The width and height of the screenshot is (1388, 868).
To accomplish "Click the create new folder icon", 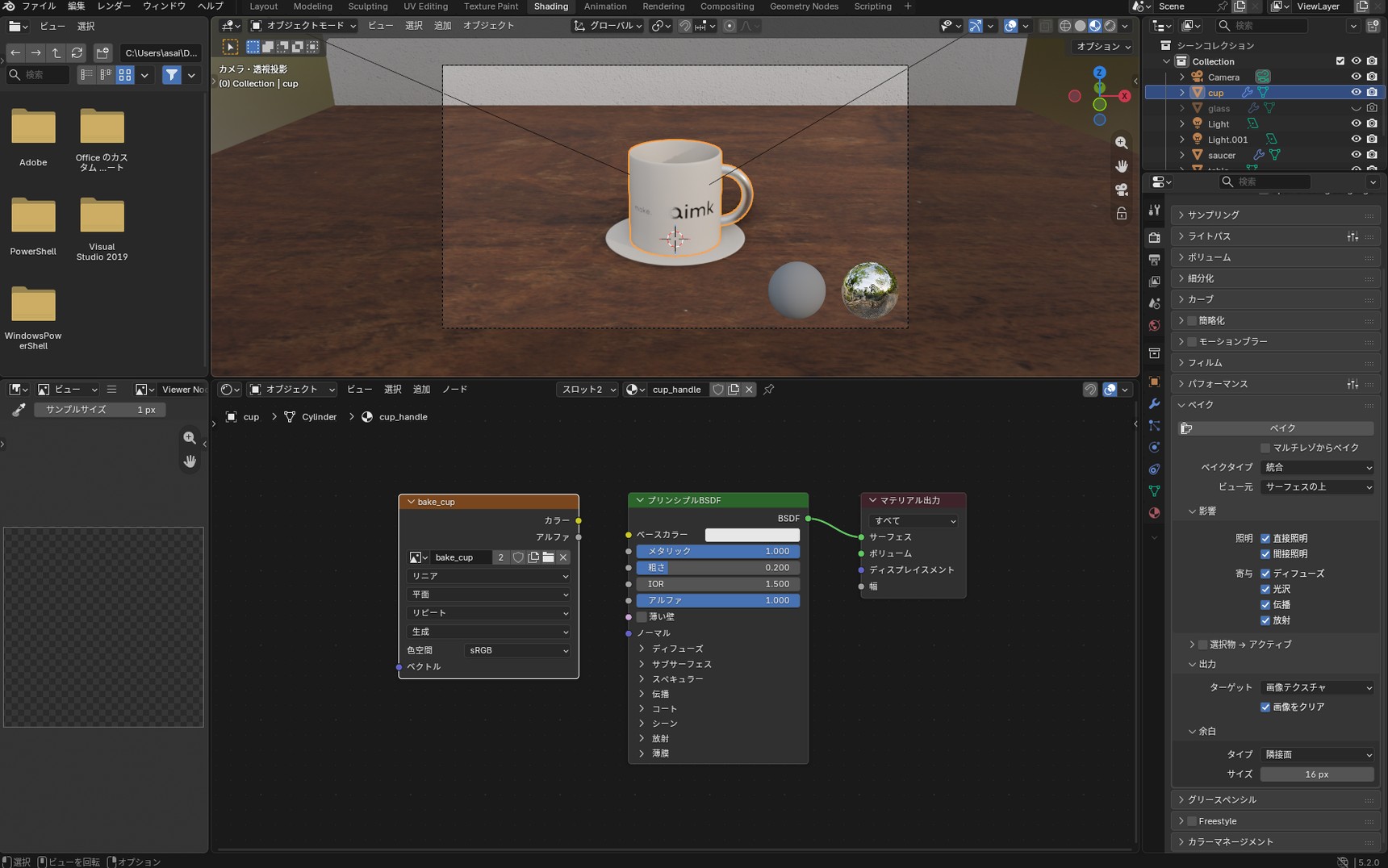I will [x=102, y=53].
